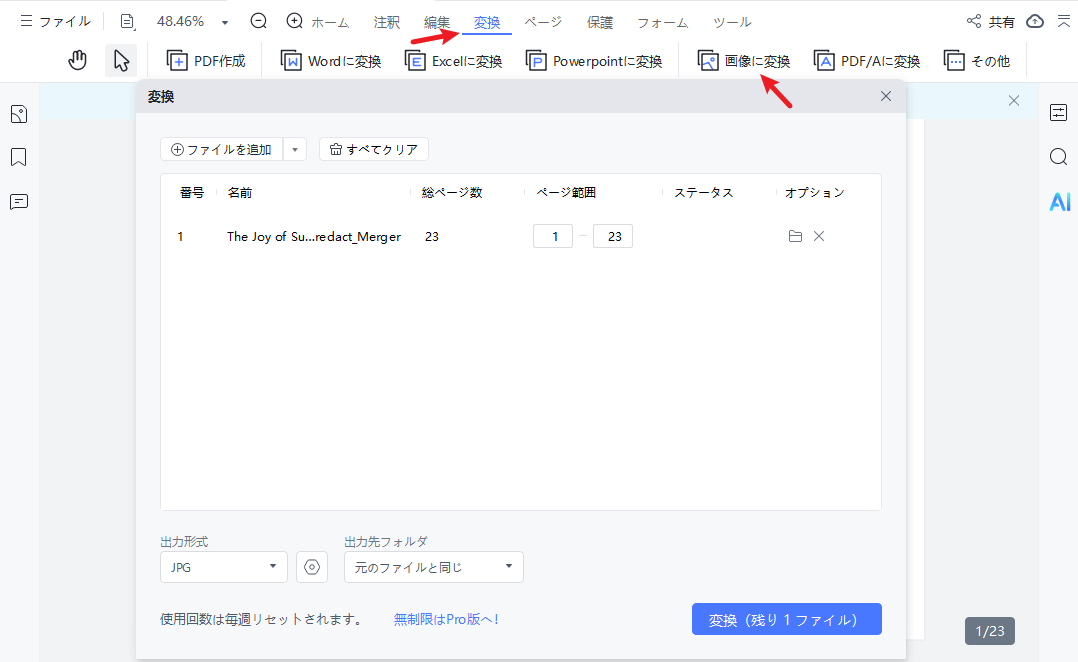Image resolution: width=1078 pixels, height=662 pixels.
Task: Open the page thumbnails panel
Action: tap(18, 113)
